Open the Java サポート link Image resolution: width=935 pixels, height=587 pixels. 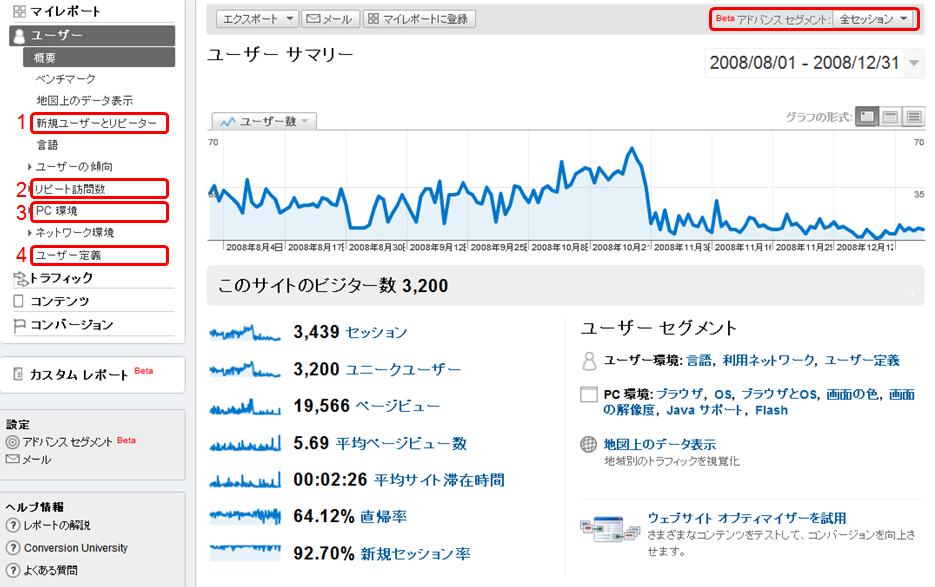coord(704,410)
